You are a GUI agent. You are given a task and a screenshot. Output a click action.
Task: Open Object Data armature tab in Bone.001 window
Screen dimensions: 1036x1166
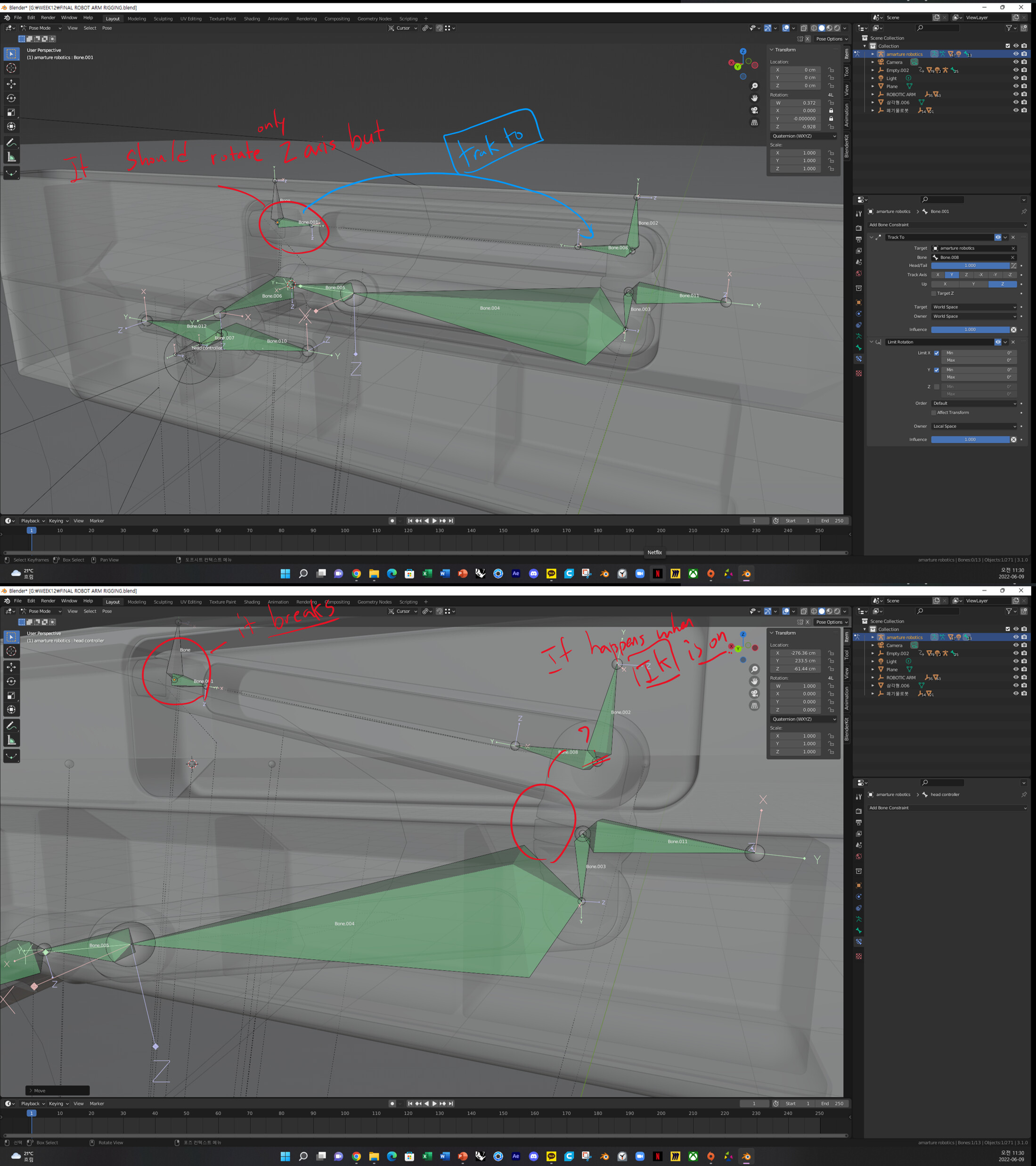pyautogui.click(x=858, y=336)
